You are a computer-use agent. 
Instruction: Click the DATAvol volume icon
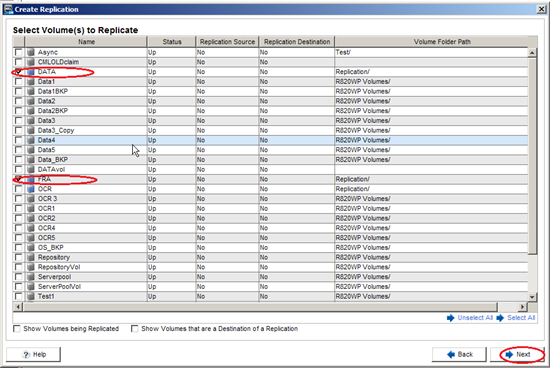[31, 169]
